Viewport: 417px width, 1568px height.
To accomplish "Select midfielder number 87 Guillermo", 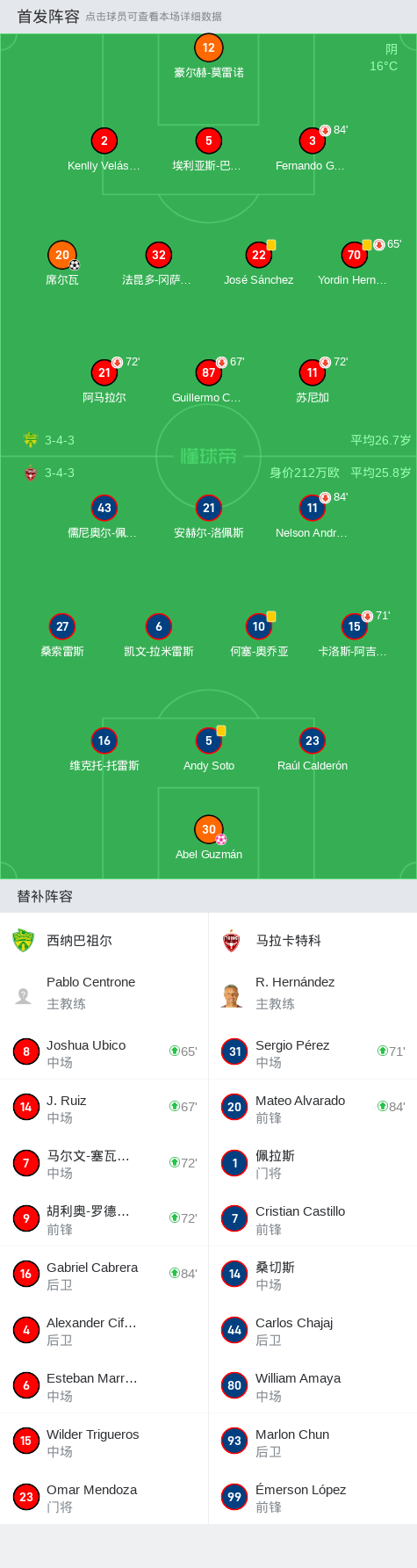I will tap(208, 372).
